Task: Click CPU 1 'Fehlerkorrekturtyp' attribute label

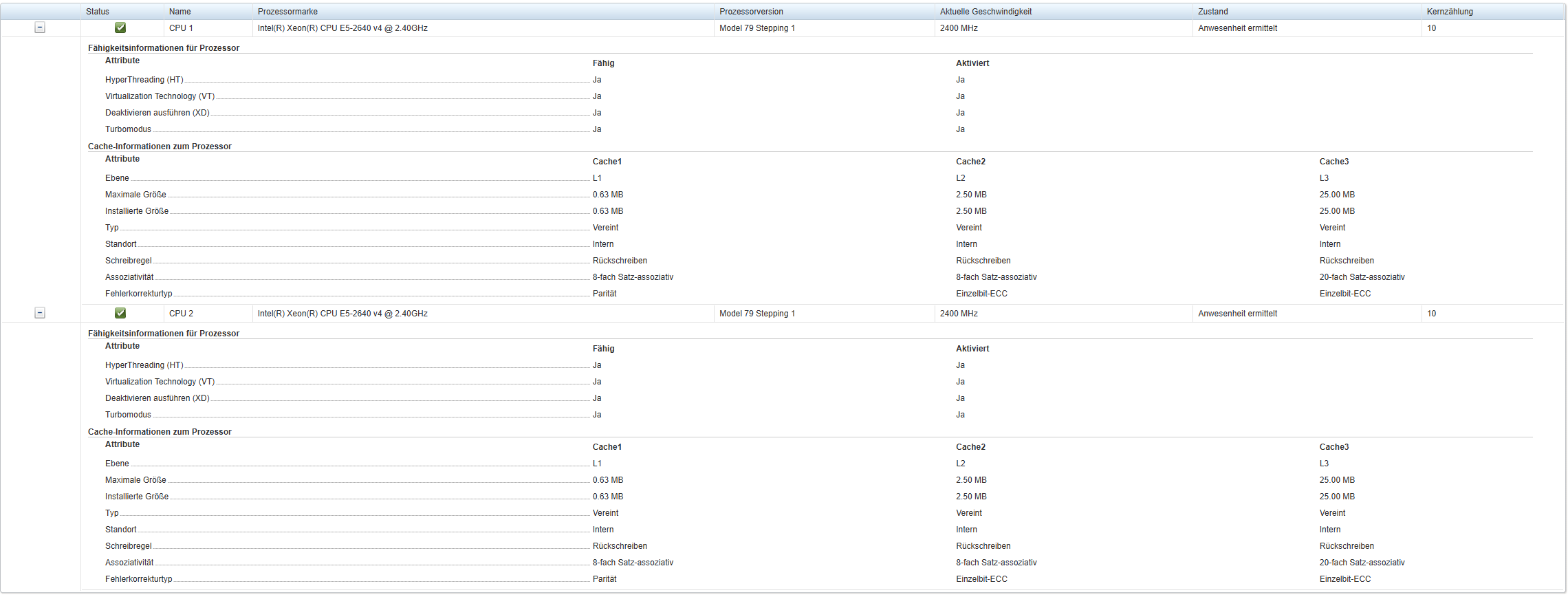Action: click(139, 294)
